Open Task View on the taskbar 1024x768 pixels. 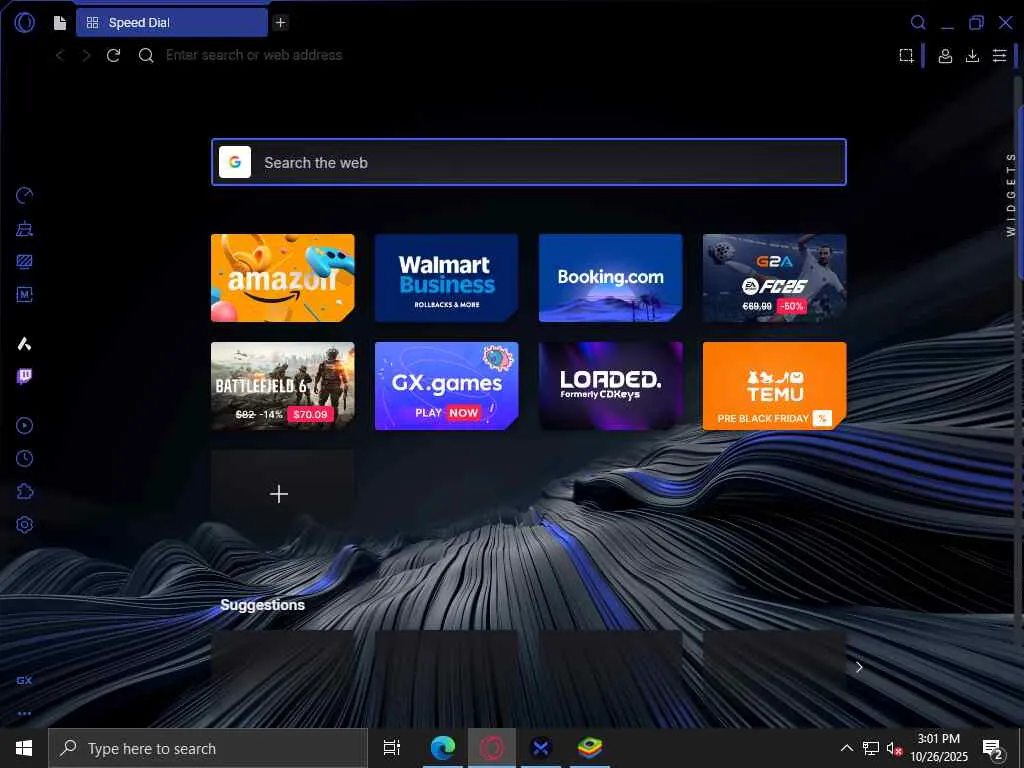click(x=392, y=748)
